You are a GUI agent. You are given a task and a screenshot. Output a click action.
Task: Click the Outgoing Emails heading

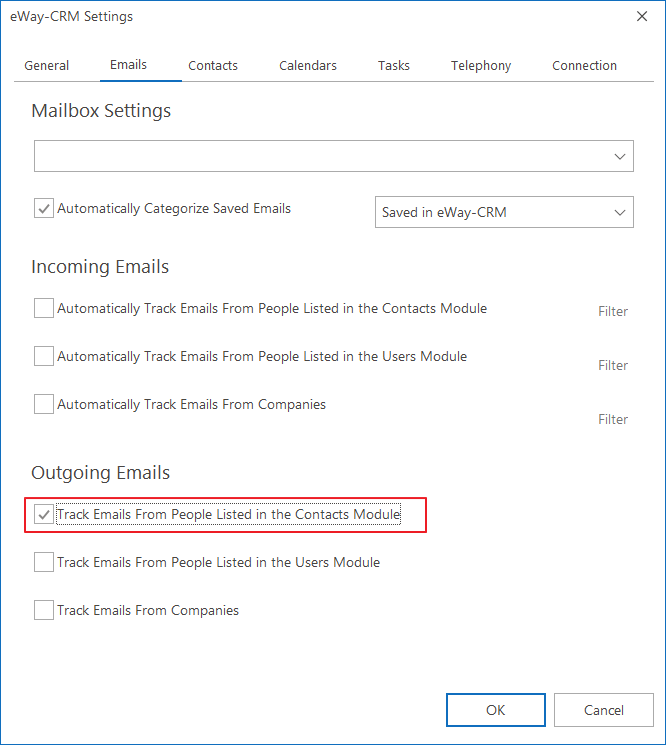[101, 473]
